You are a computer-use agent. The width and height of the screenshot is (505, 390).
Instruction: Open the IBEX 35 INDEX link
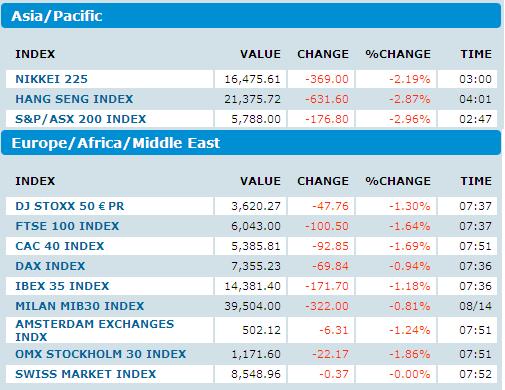pyautogui.click(x=62, y=286)
